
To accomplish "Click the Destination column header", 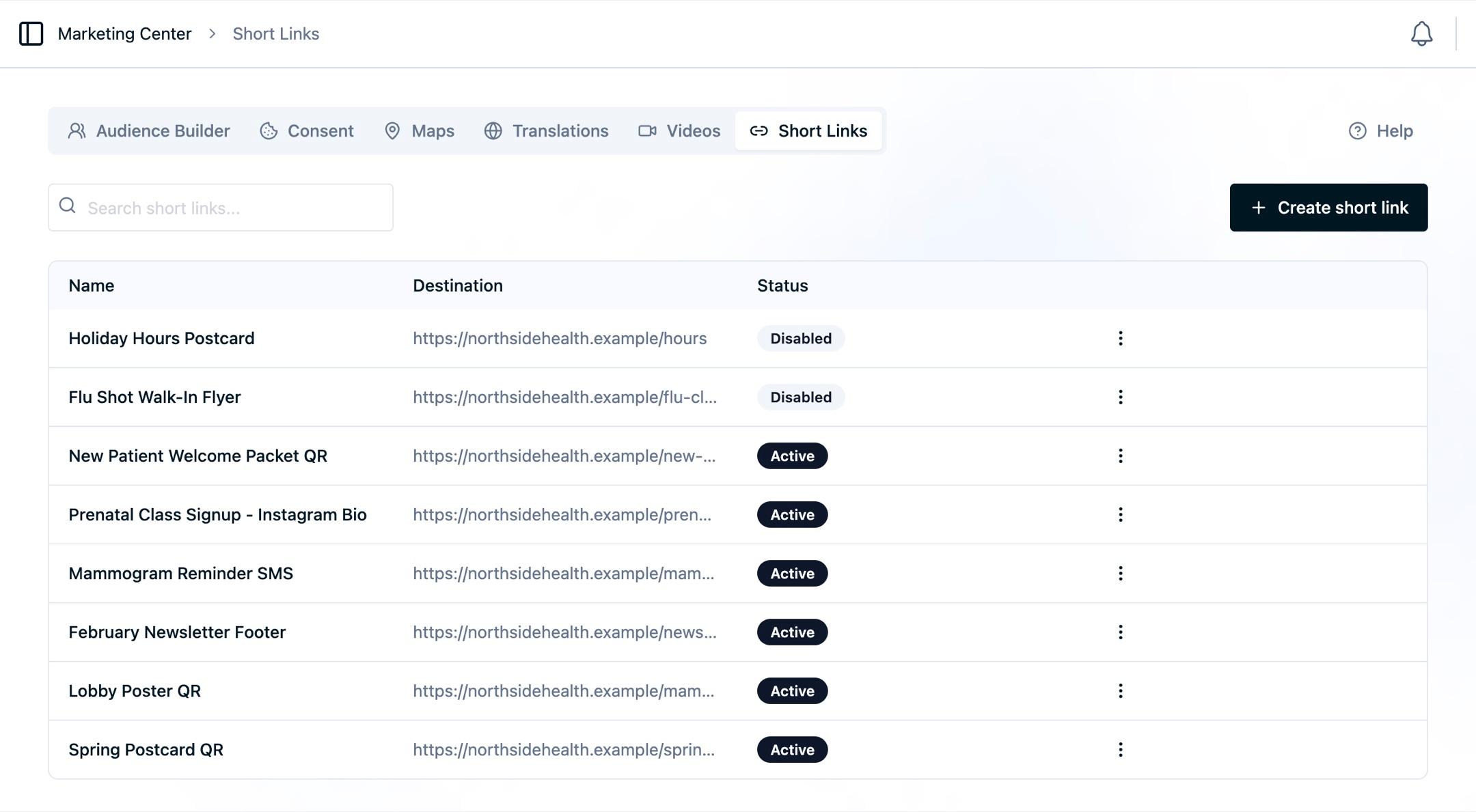I will pyautogui.click(x=458, y=285).
